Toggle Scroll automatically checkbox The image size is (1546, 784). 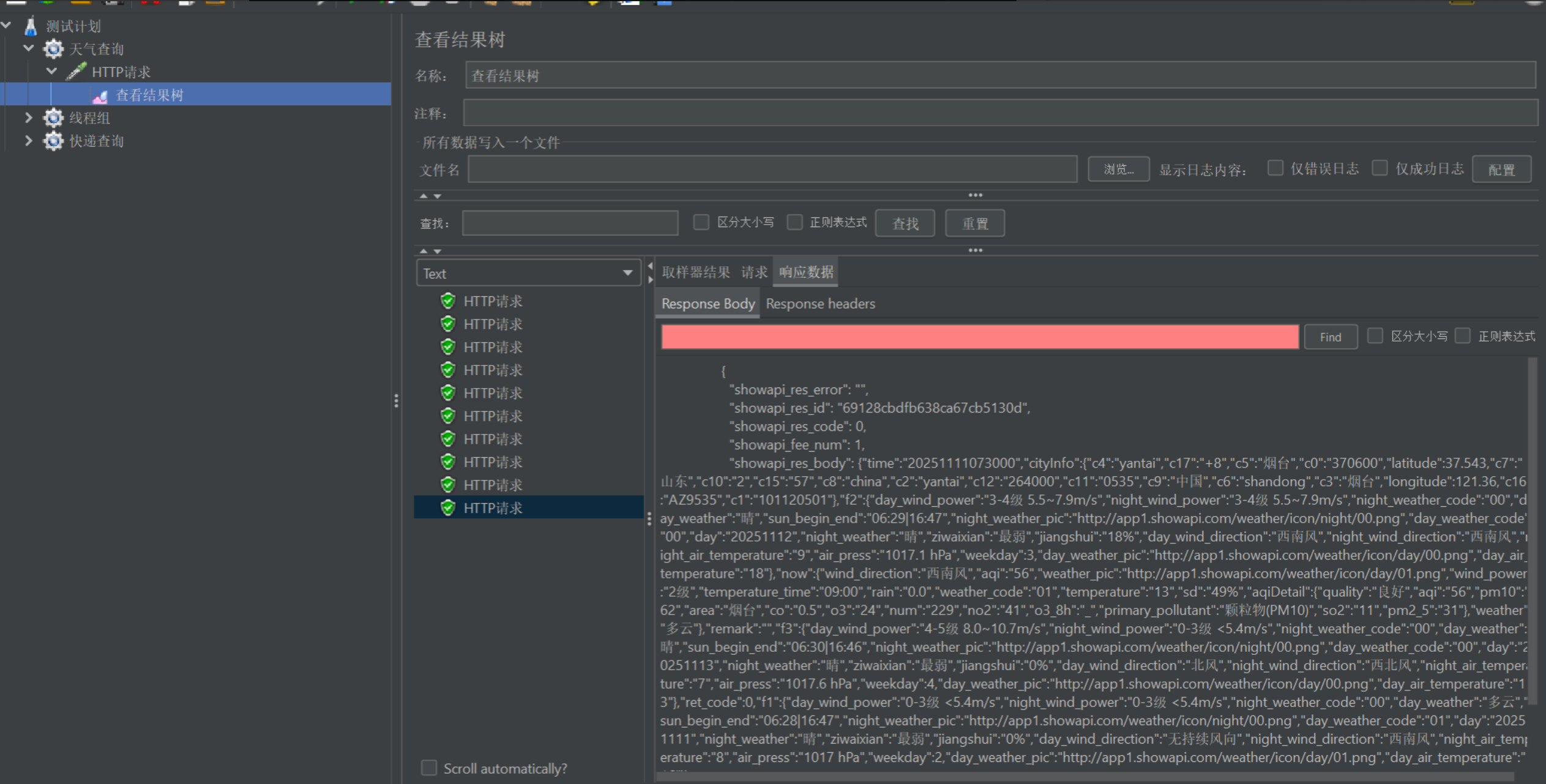(x=429, y=768)
